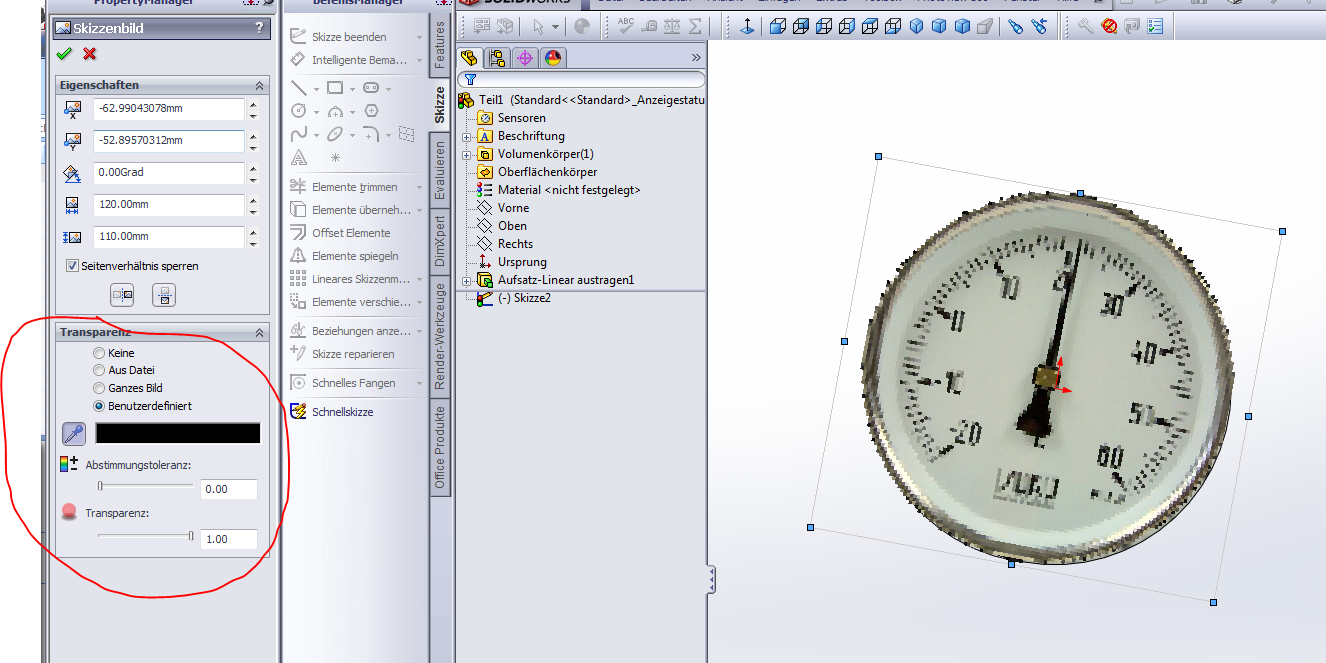This screenshot has width=1326, height=663.
Task: Select the Keine transparency option
Action: [x=98, y=353]
